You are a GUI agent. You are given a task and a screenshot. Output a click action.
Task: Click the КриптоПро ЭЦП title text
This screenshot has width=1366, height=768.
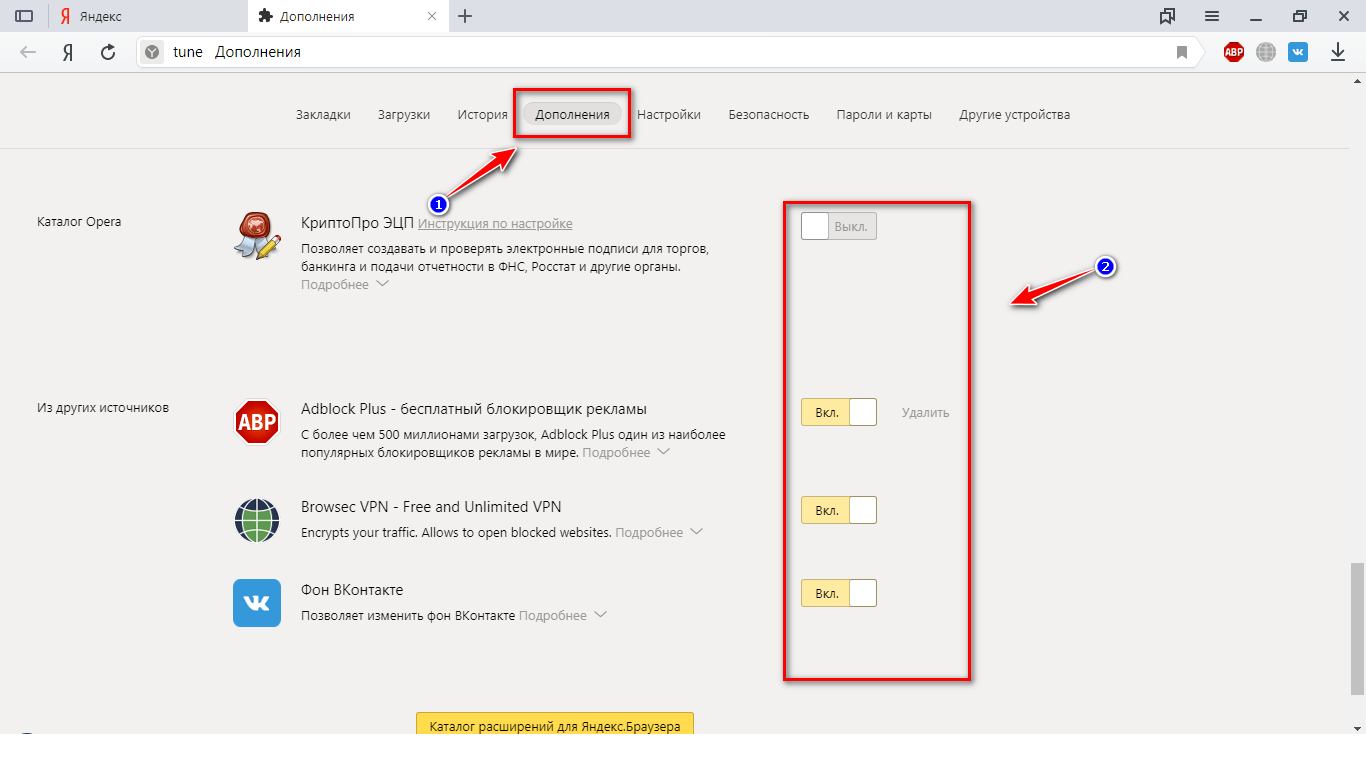(357, 223)
